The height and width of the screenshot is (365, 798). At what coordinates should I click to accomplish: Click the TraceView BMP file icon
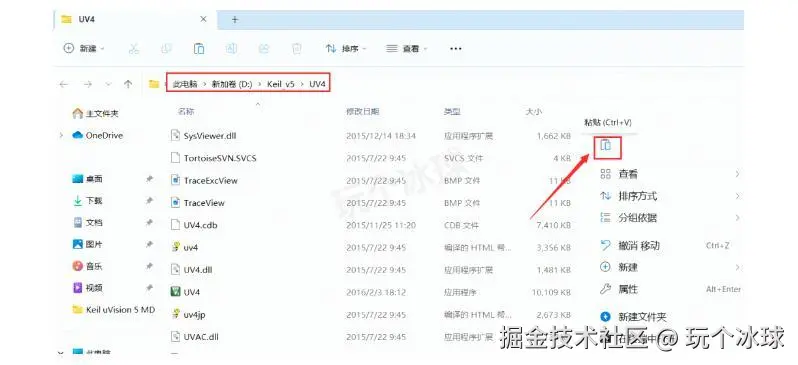point(175,203)
